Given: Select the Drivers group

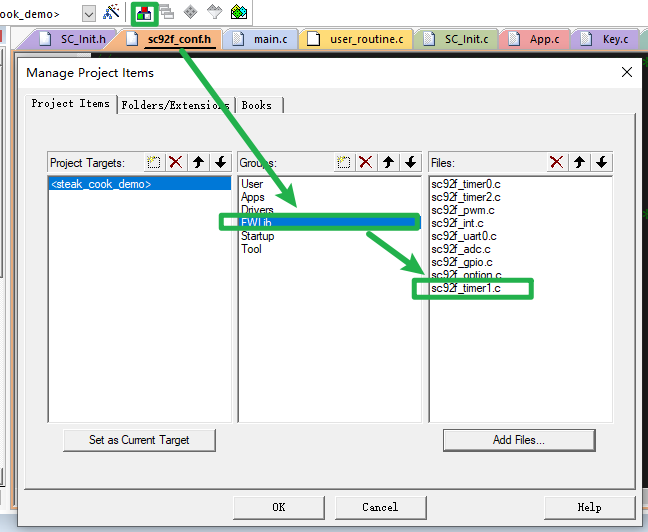Looking at the screenshot, I should [257, 210].
